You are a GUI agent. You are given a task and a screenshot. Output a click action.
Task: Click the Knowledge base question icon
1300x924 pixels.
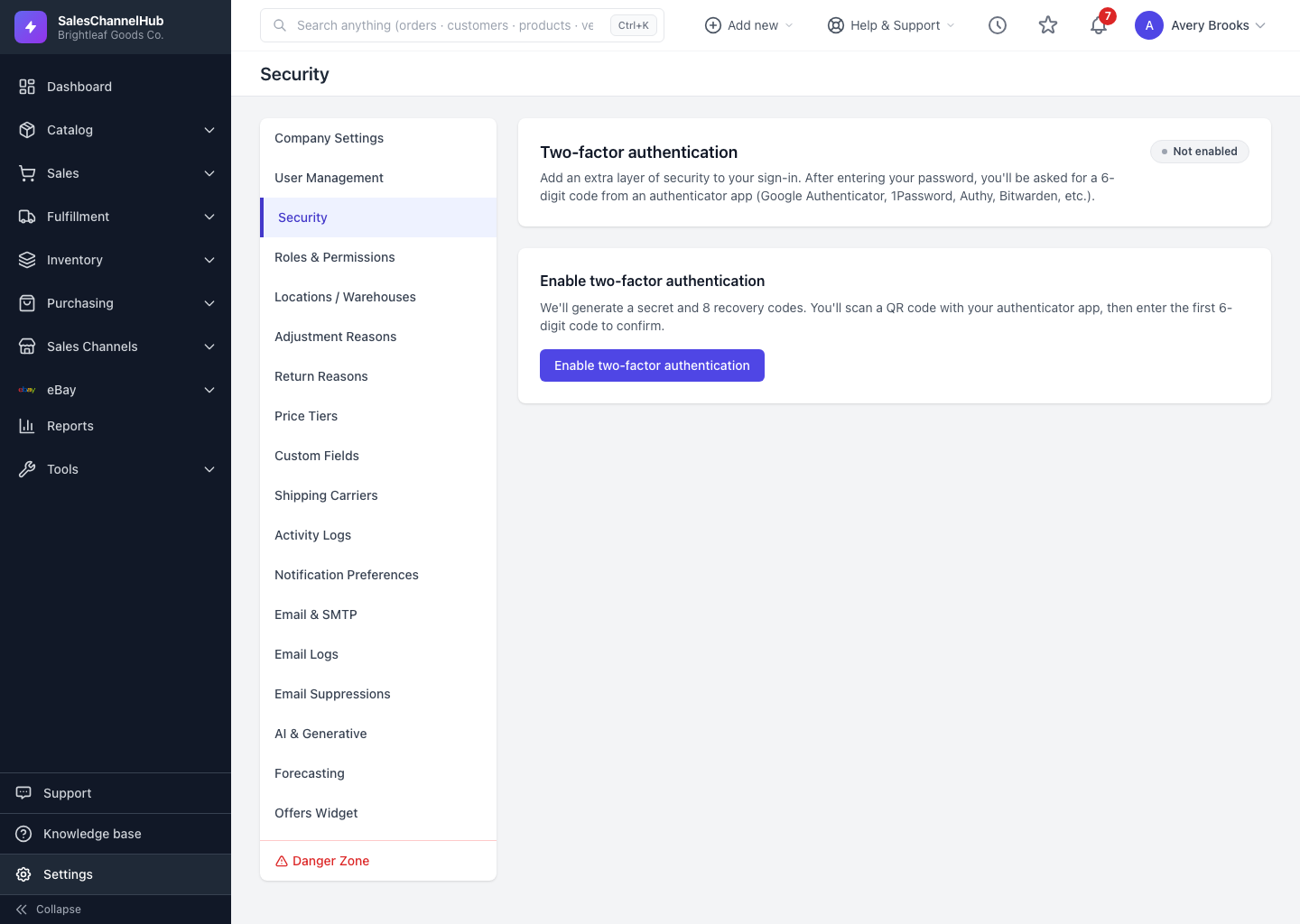pos(23,834)
